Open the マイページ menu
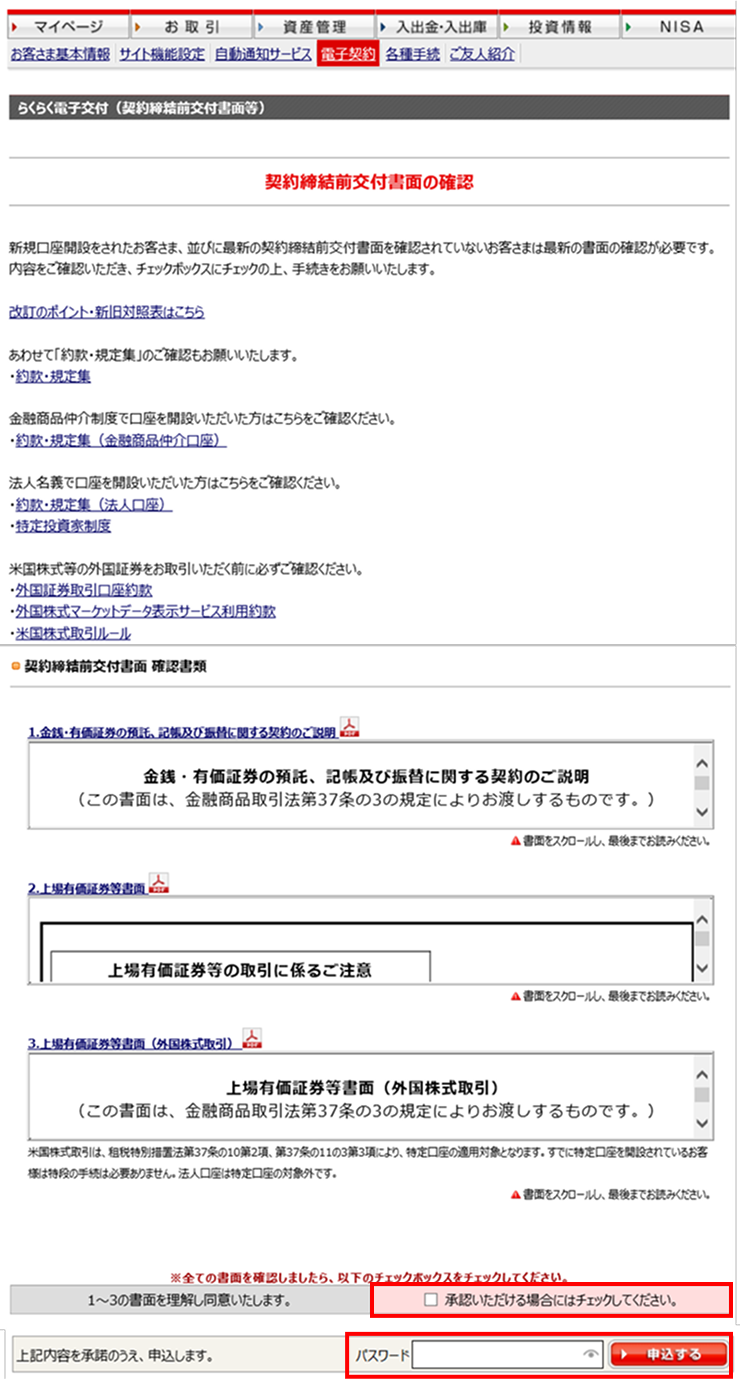The width and height of the screenshot is (740, 1379). (x=68, y=27)
